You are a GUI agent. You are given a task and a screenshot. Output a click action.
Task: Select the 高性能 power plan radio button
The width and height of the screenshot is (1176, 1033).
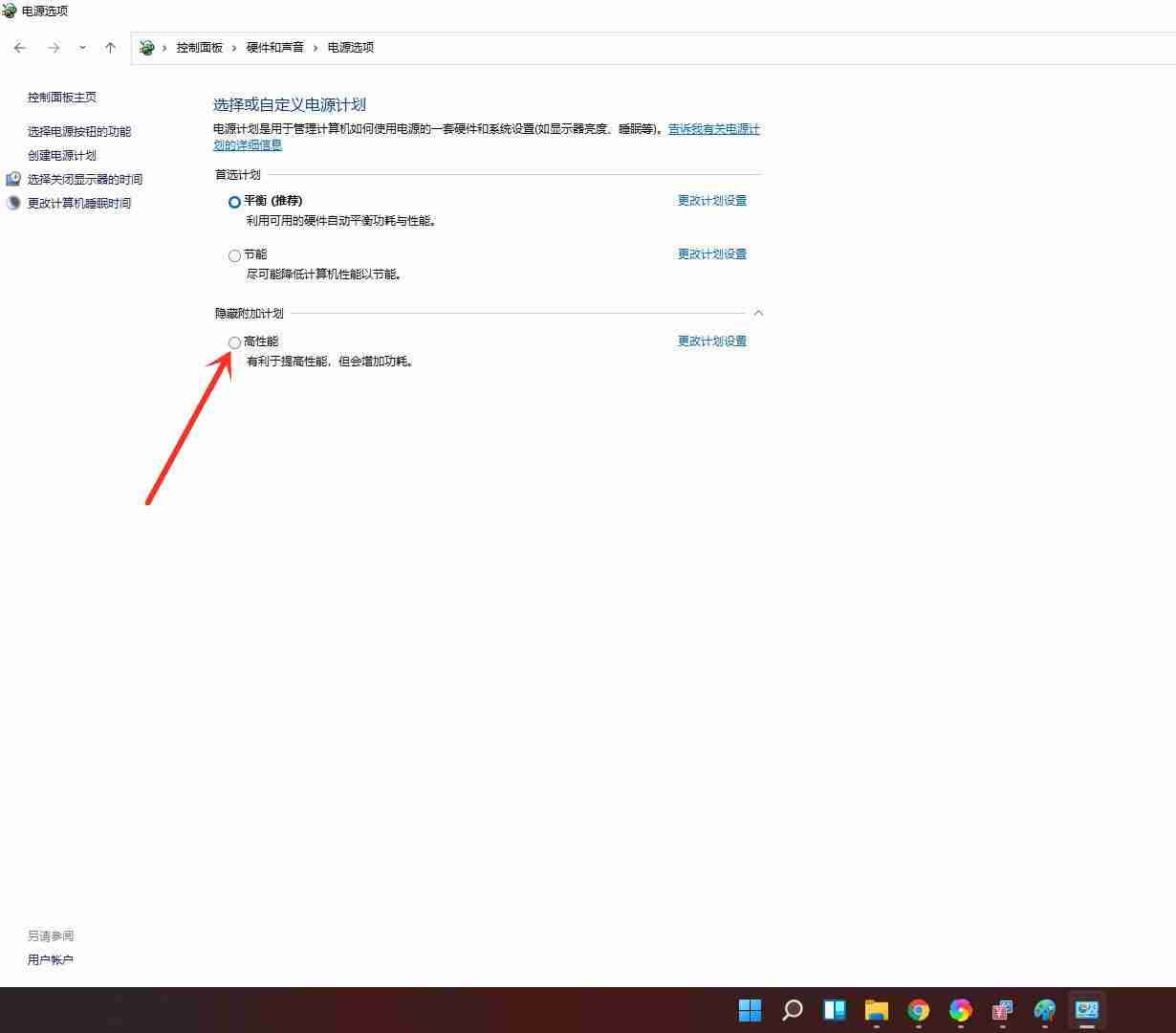[x=234, y=341]
